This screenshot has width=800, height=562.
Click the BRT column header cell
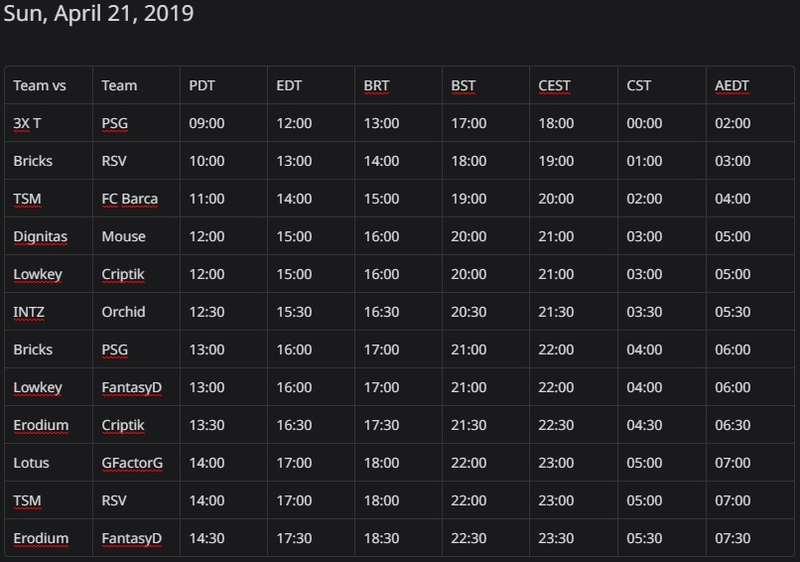tap(398, 85)
